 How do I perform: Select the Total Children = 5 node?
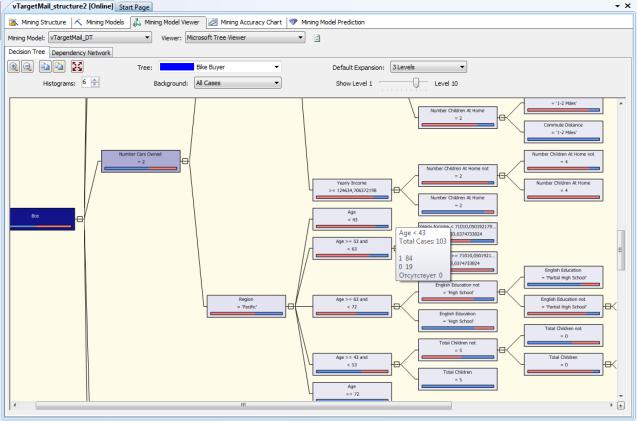(x=458, y=379)
